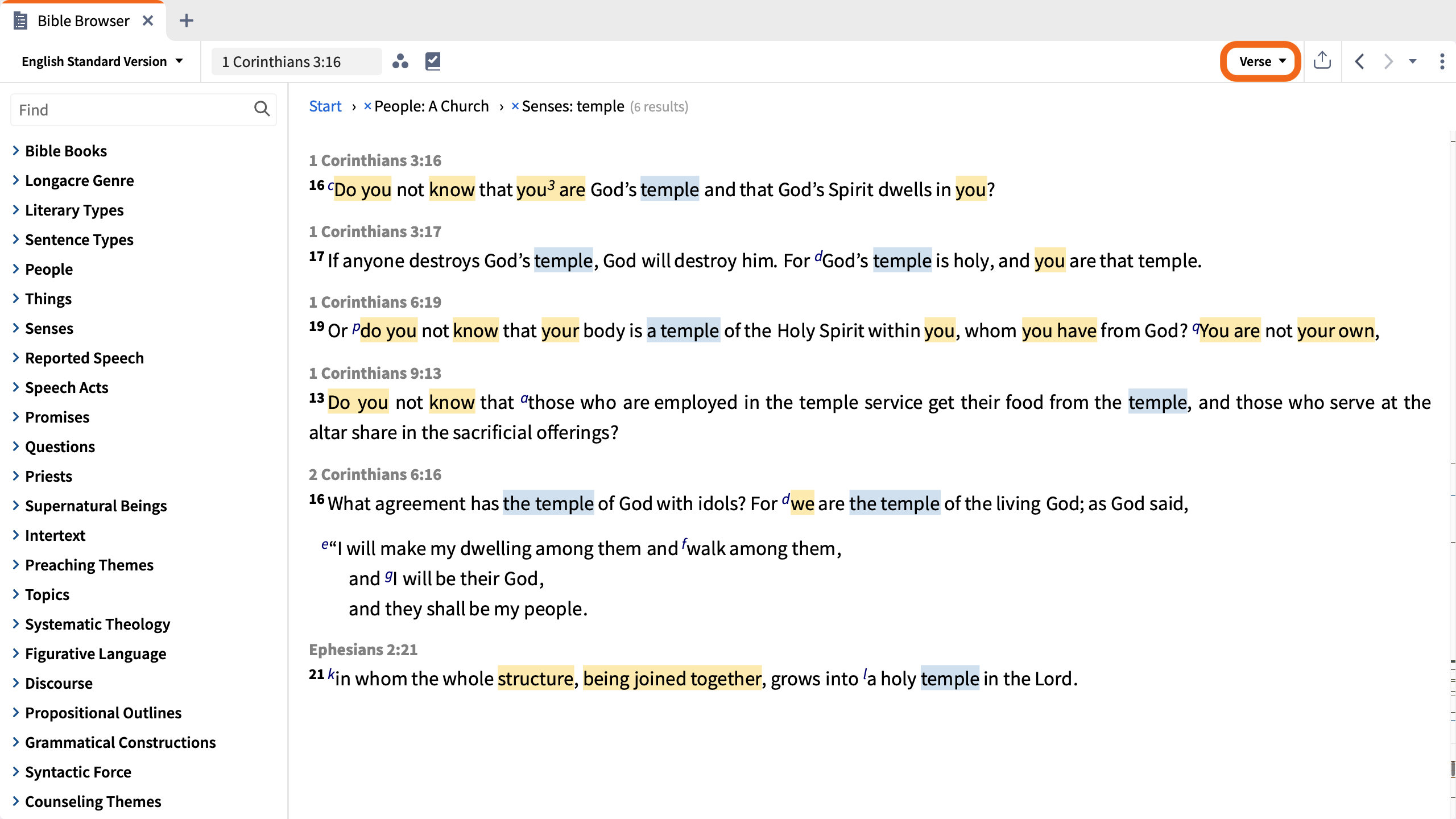
Task: Open English Standard Version dropdown
Action: tap(102, 61)
